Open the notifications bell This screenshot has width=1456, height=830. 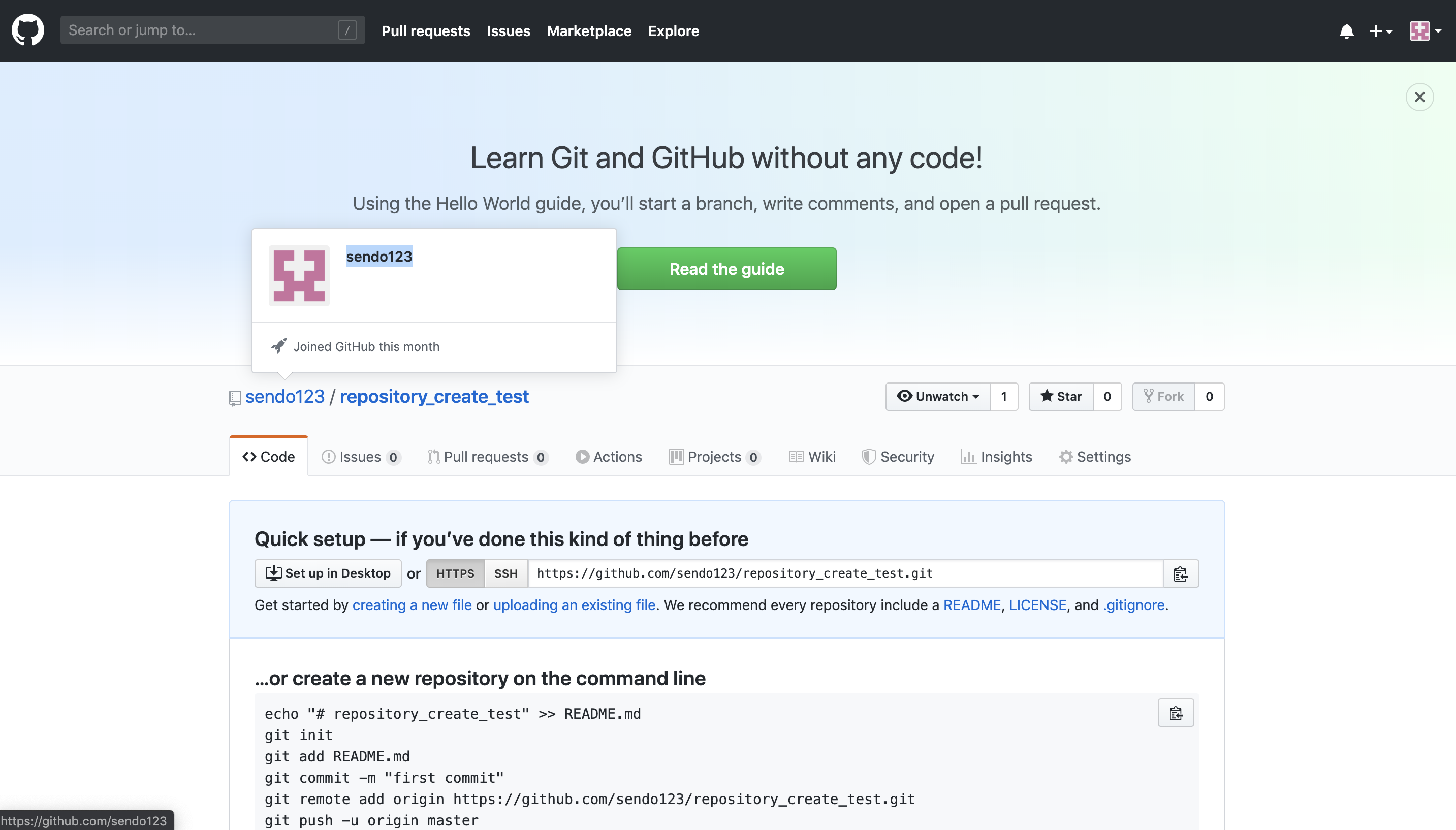[1346, 31]
